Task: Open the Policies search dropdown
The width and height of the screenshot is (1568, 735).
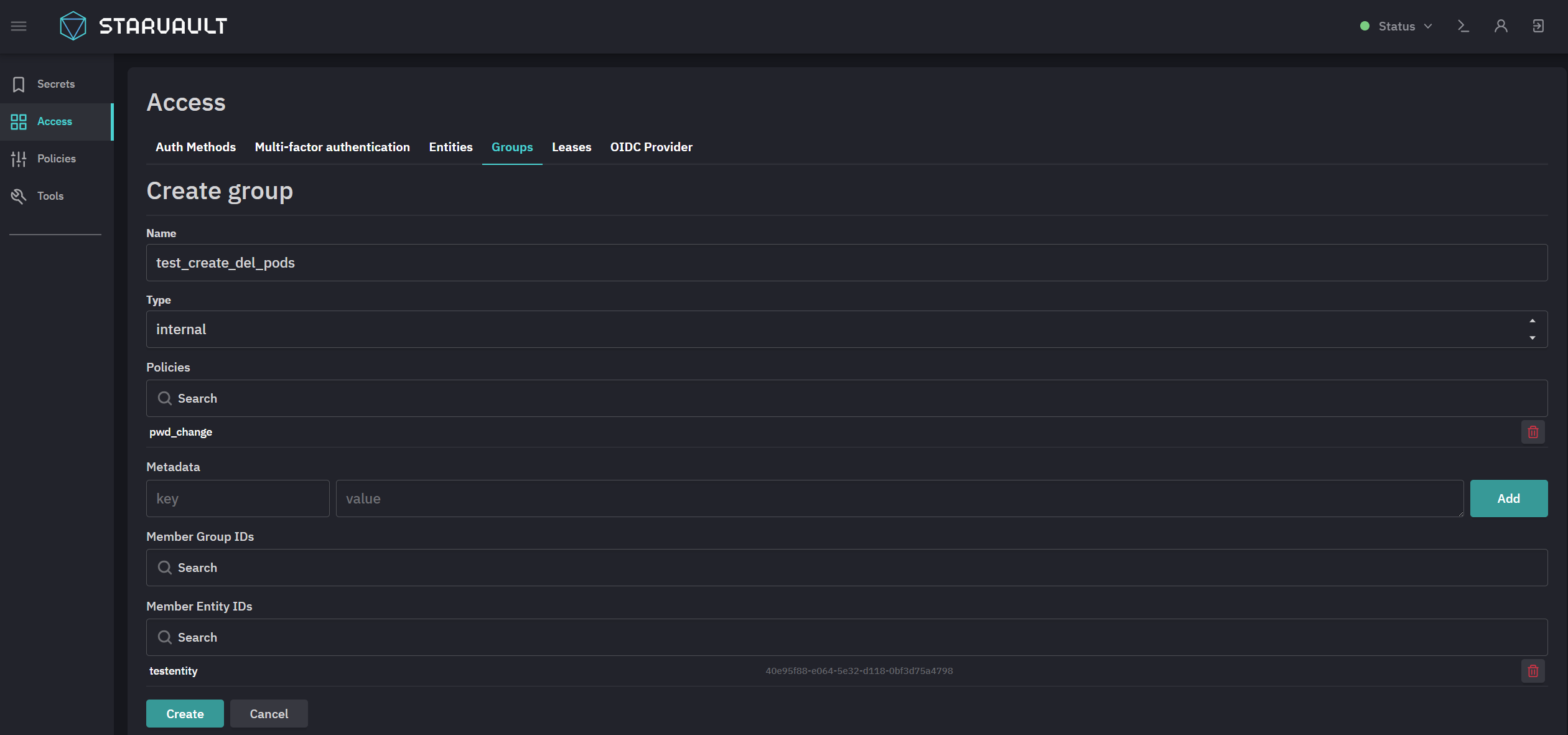Action: (x=847, y=398)
